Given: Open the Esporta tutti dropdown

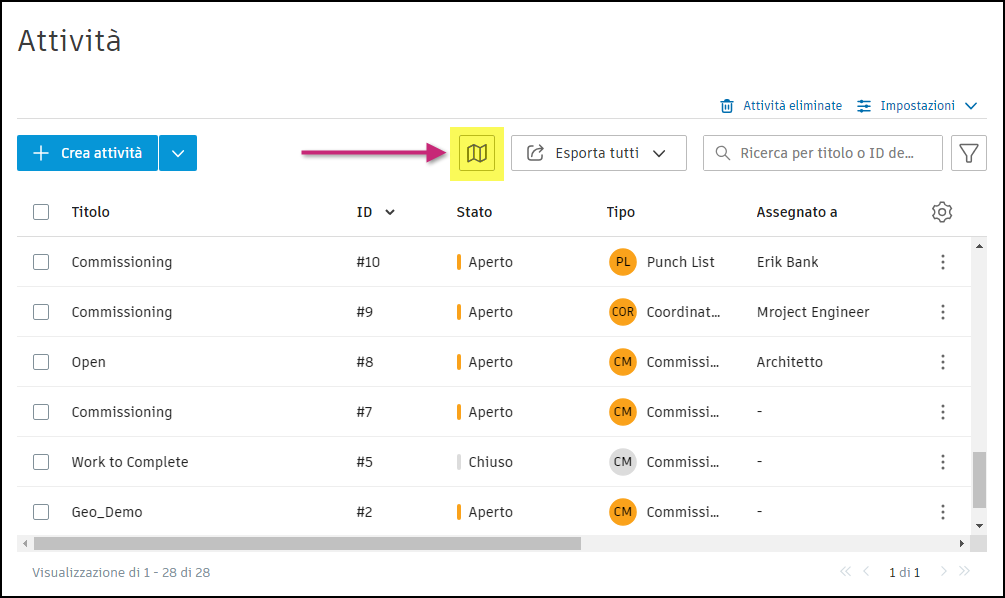Looking at the screenshot, I should 598,153.
